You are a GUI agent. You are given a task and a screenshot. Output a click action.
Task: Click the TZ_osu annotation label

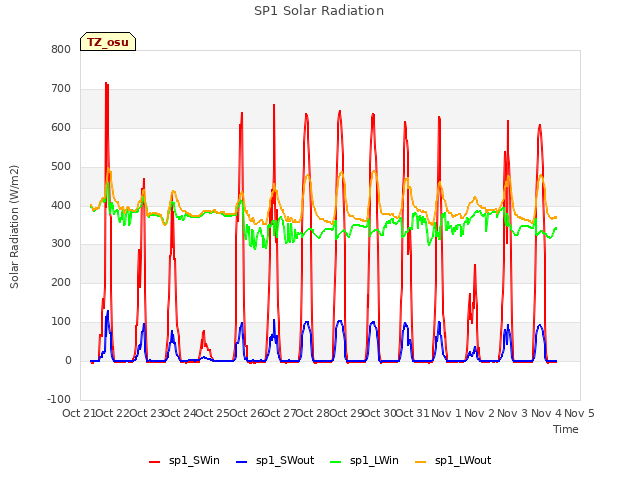108,42
